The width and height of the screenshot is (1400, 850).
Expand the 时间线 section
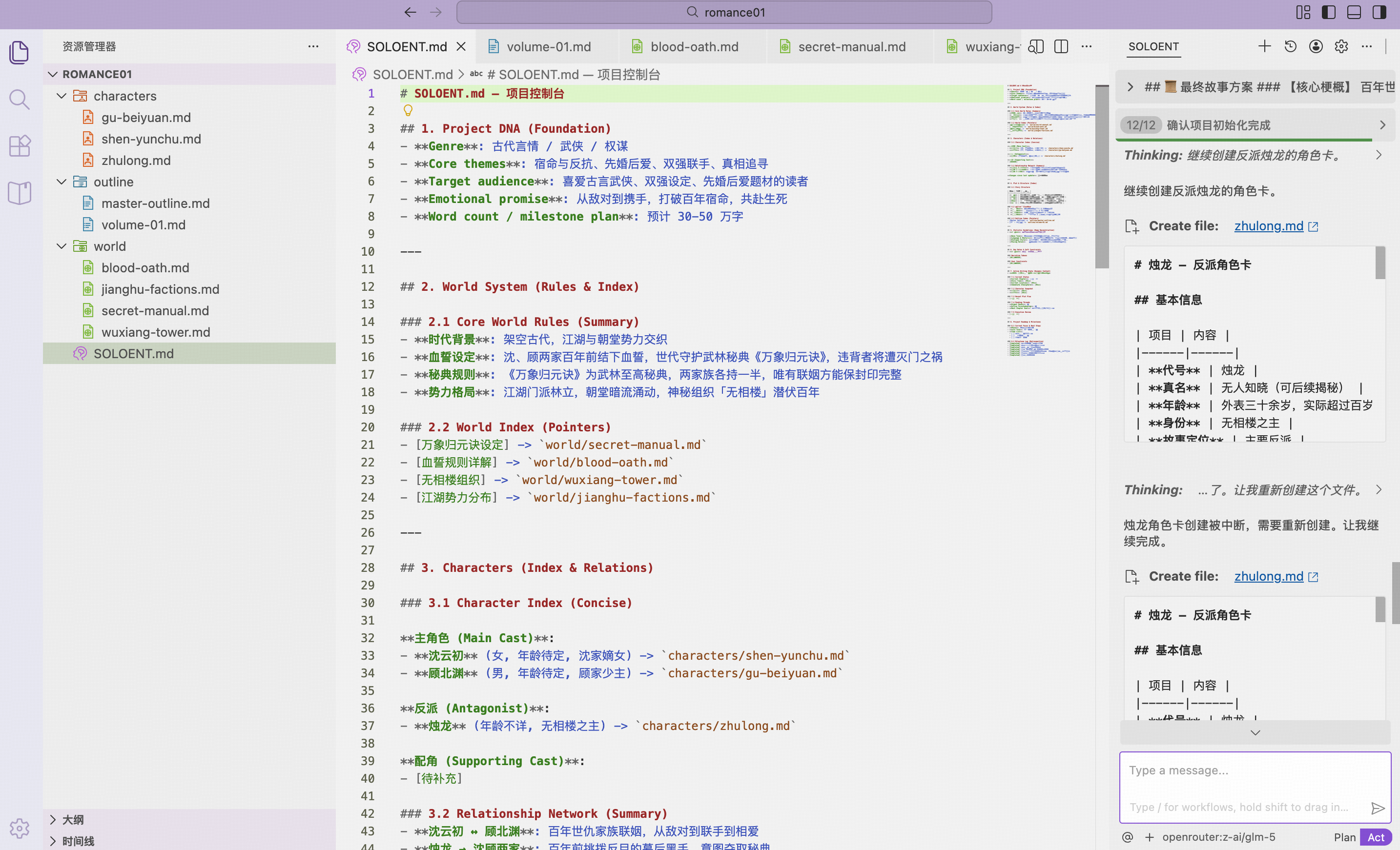[189, 841]
